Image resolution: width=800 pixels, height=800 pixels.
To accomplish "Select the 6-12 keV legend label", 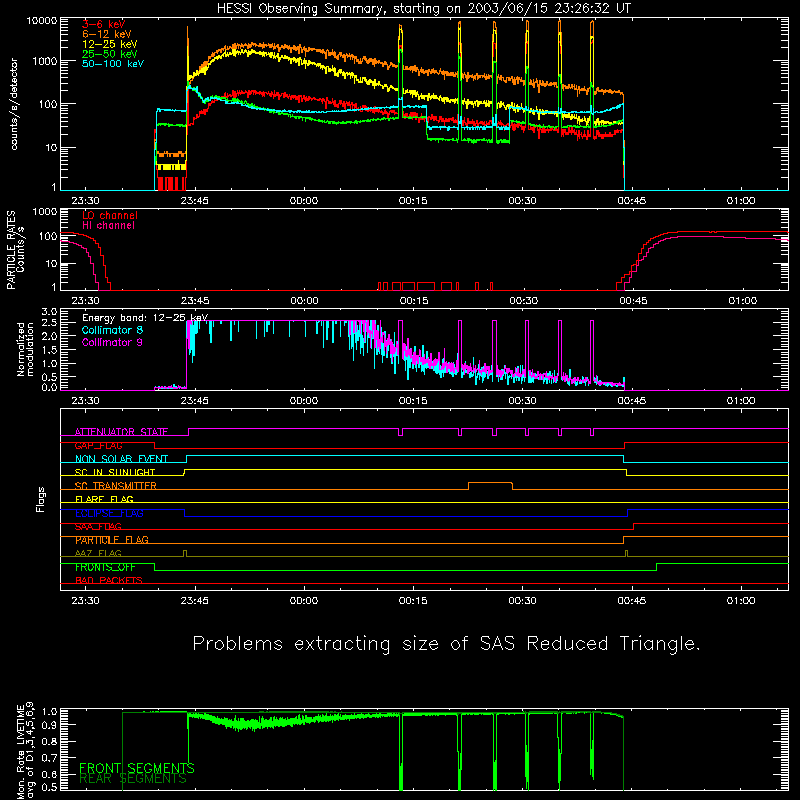I will pyautogui.click(x=107, y=34).
